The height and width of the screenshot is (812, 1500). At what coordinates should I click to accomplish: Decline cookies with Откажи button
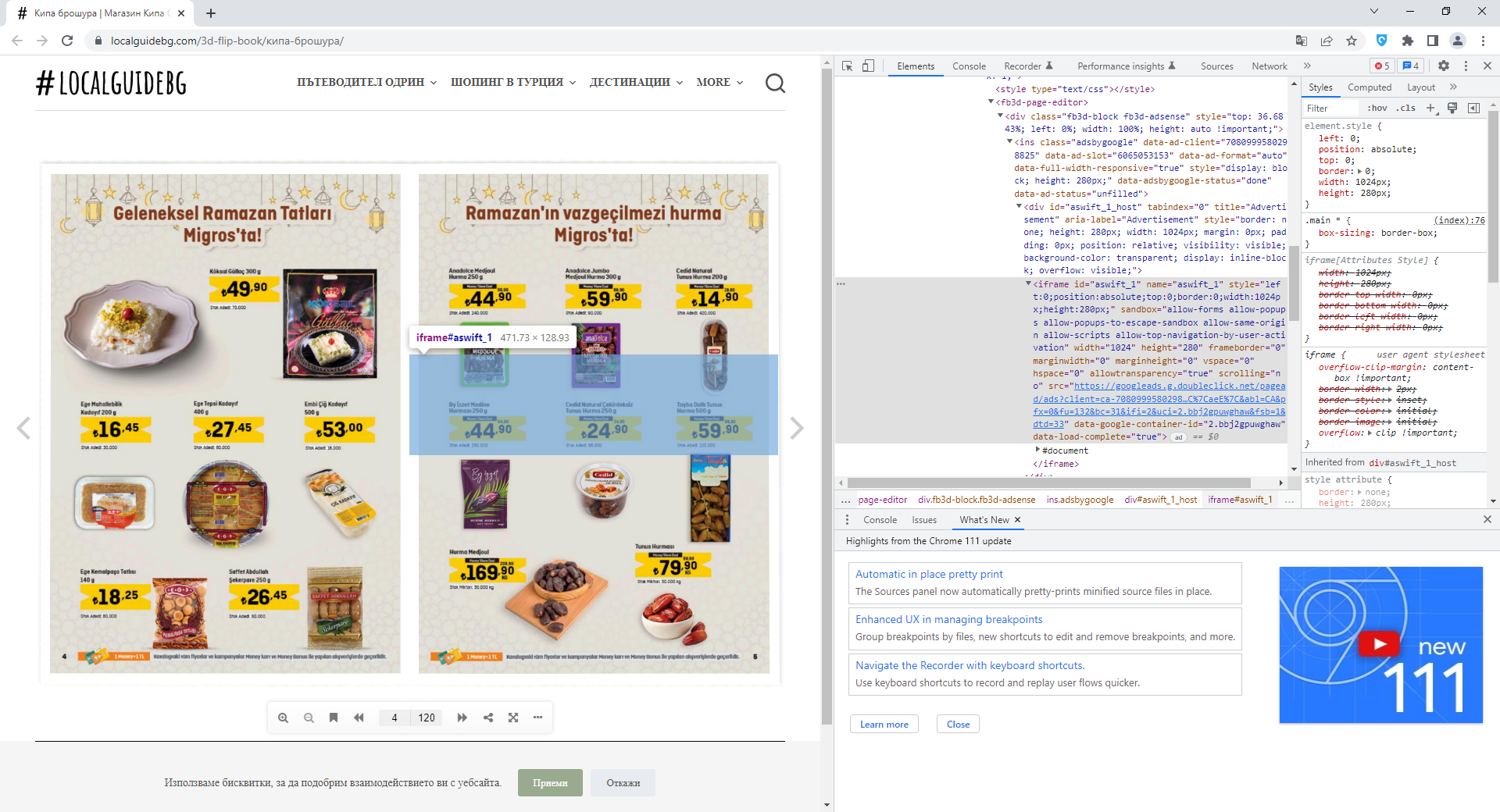coord(623,783)
